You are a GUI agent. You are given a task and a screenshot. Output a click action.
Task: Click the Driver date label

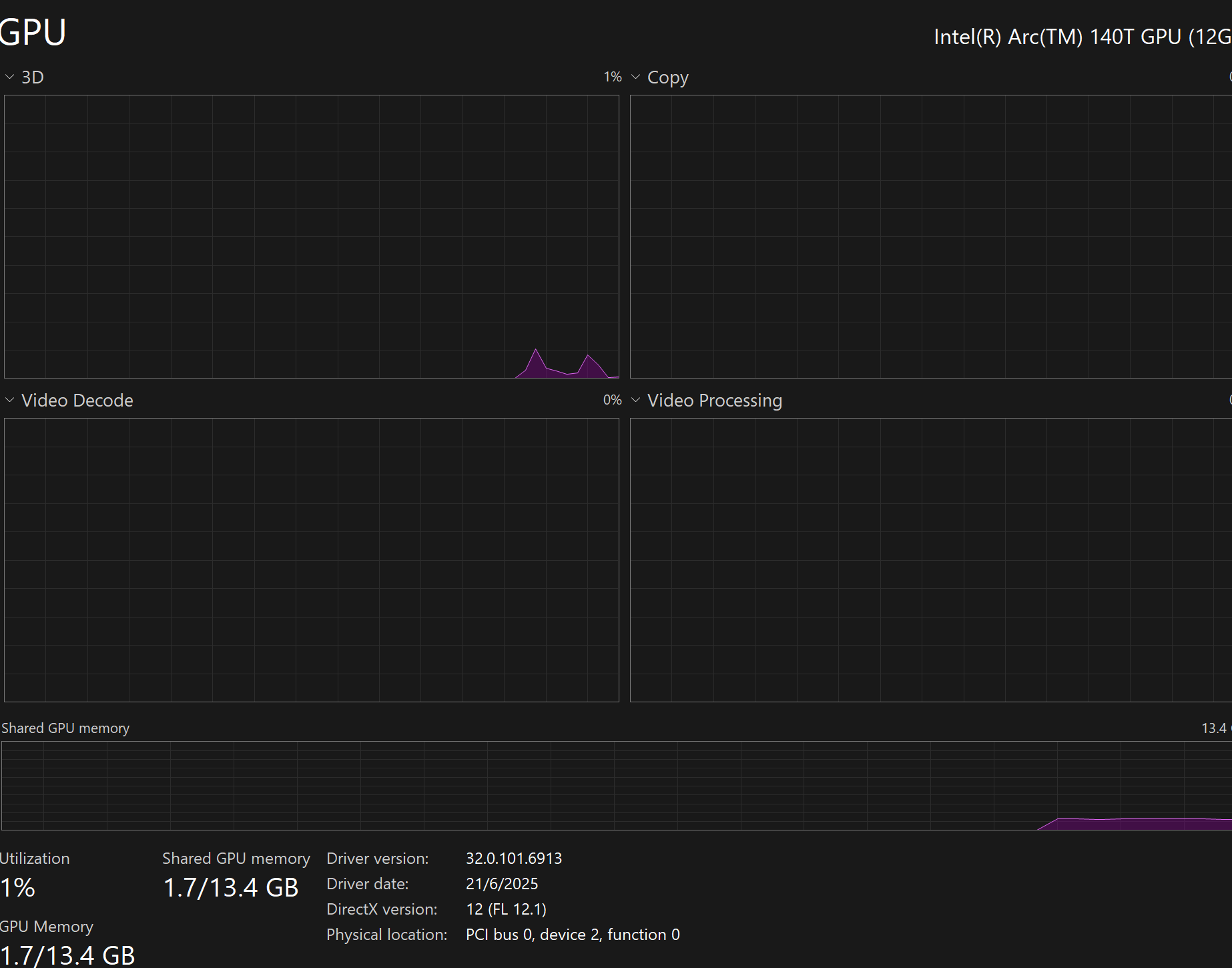coord(368,884)
